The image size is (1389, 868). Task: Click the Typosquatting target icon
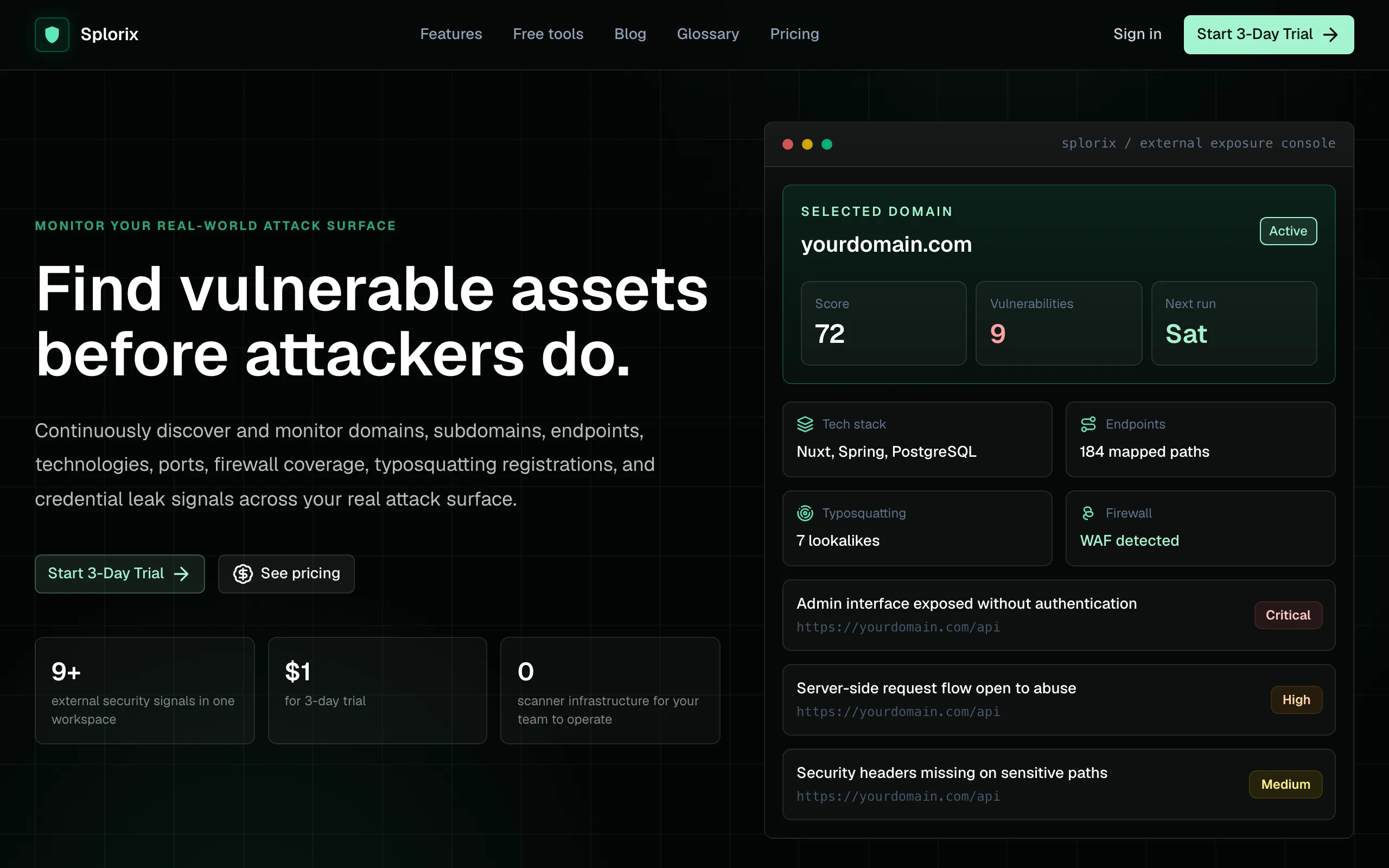click(805, 513)
